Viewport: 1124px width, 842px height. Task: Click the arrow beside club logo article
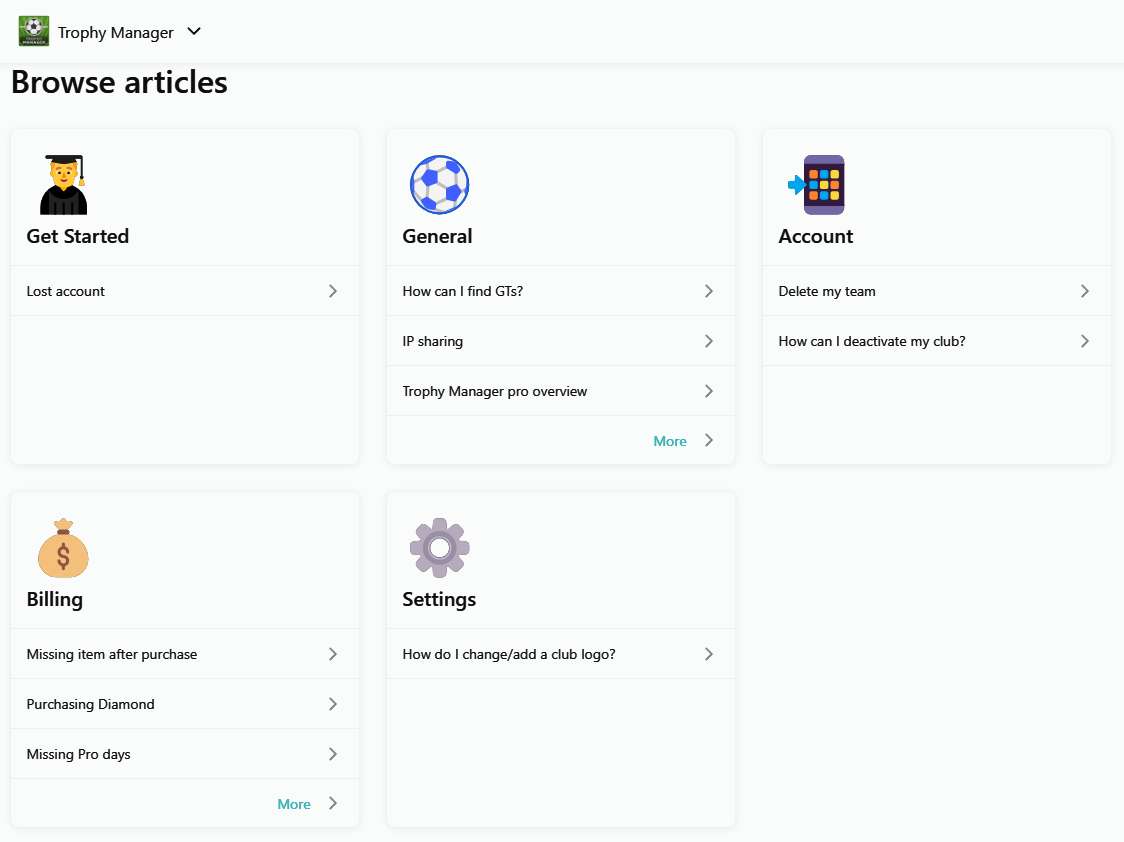[708, 654]
